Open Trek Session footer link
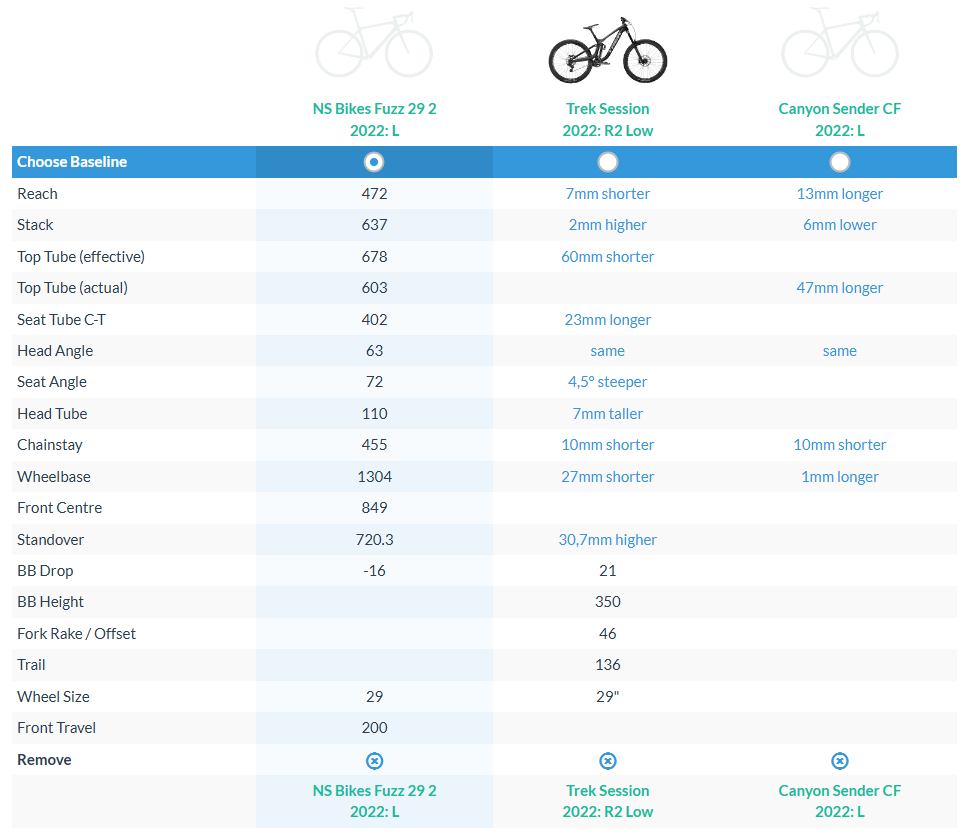The height and width of the screenshot is (835, 966). (x=607, y=801)
